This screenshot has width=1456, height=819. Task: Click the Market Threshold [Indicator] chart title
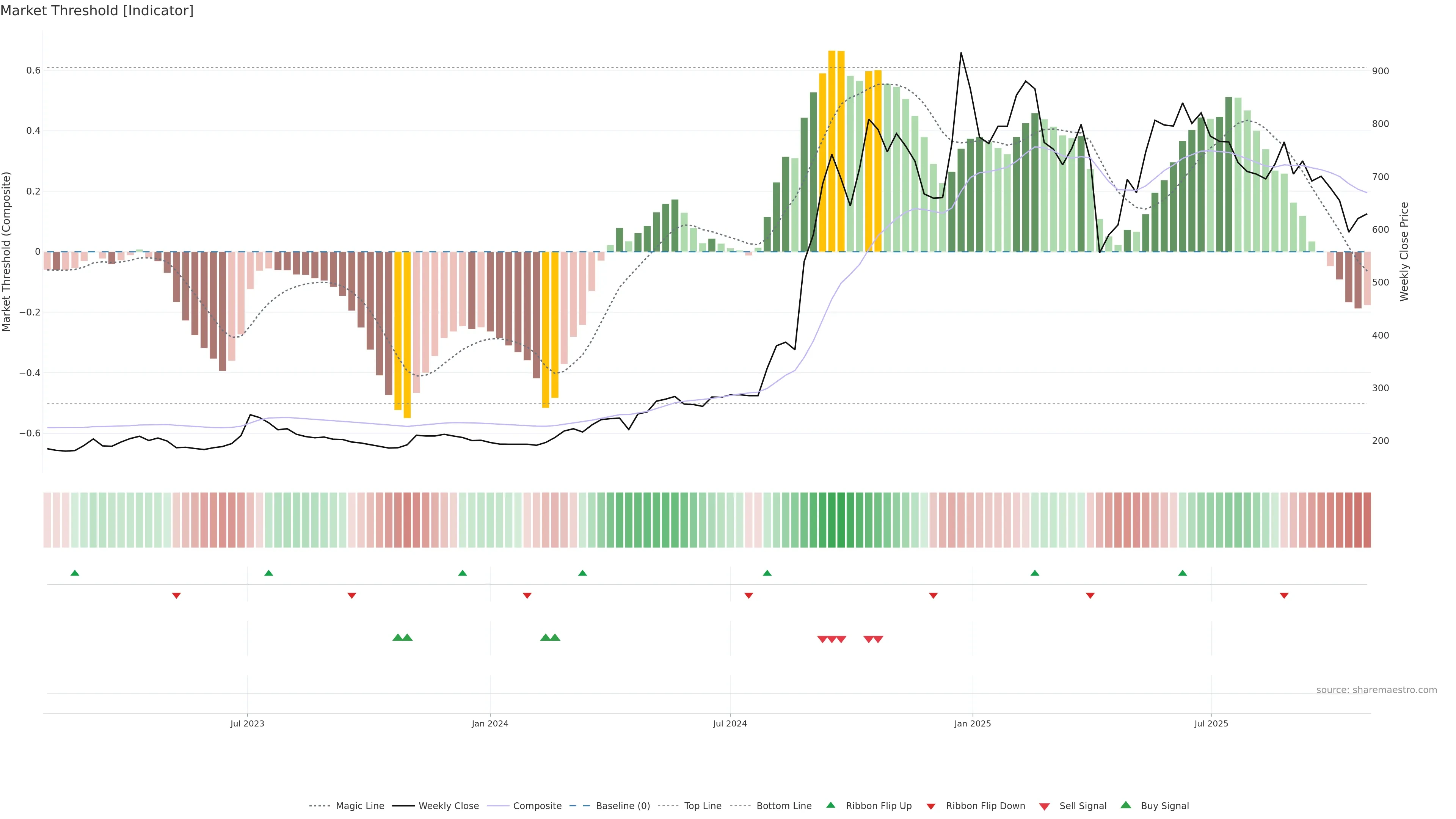[x=97, y=11]
